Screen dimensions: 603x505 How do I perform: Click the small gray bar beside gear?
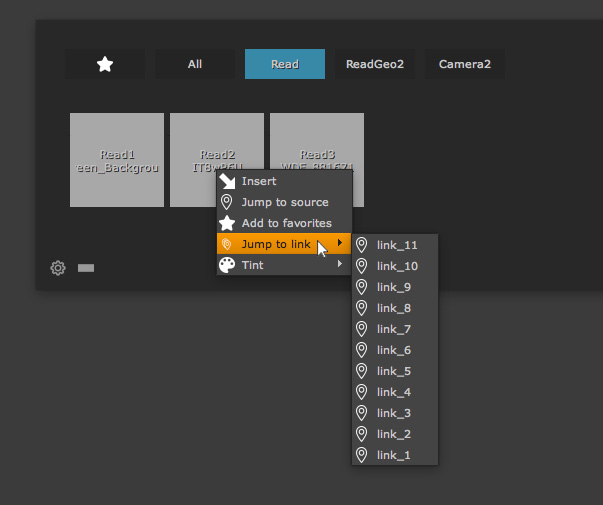86,268
